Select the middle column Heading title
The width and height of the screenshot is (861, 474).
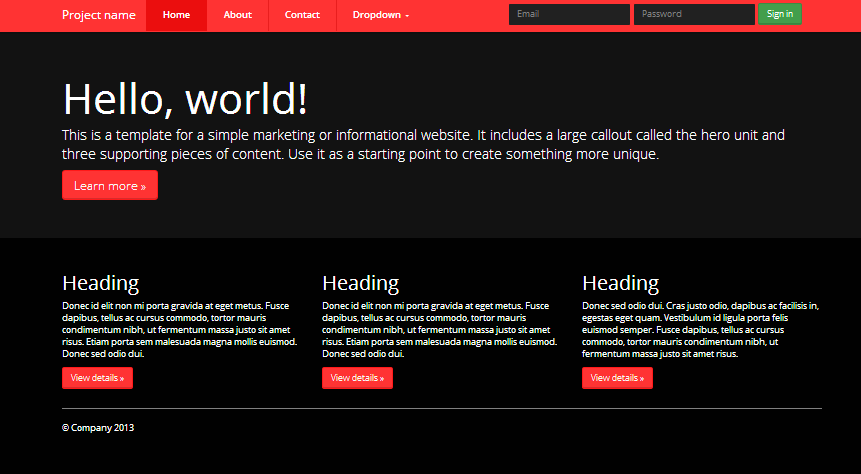point(360,283)
